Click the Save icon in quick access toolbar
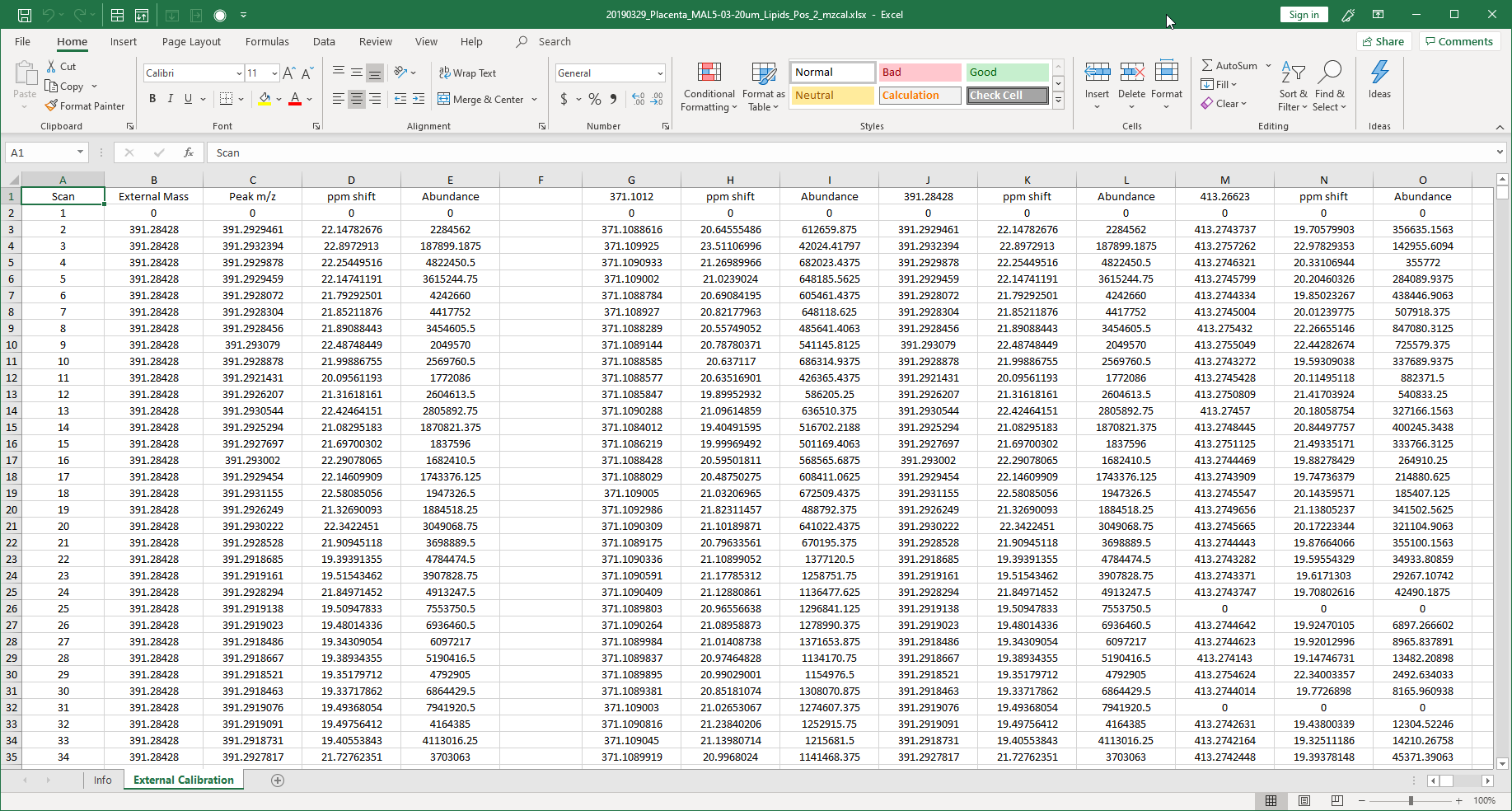1512x811 pixels. tap(25, 15)
